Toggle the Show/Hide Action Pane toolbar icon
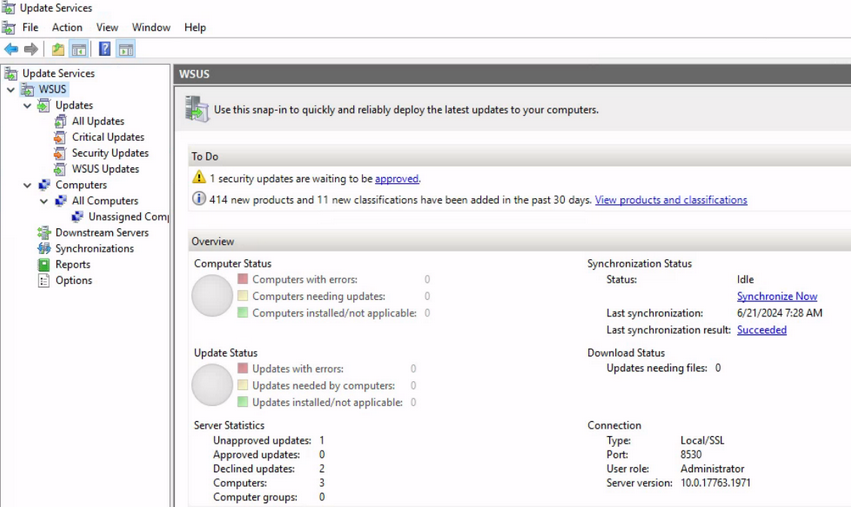851x507 pixels. pos(126,49)
